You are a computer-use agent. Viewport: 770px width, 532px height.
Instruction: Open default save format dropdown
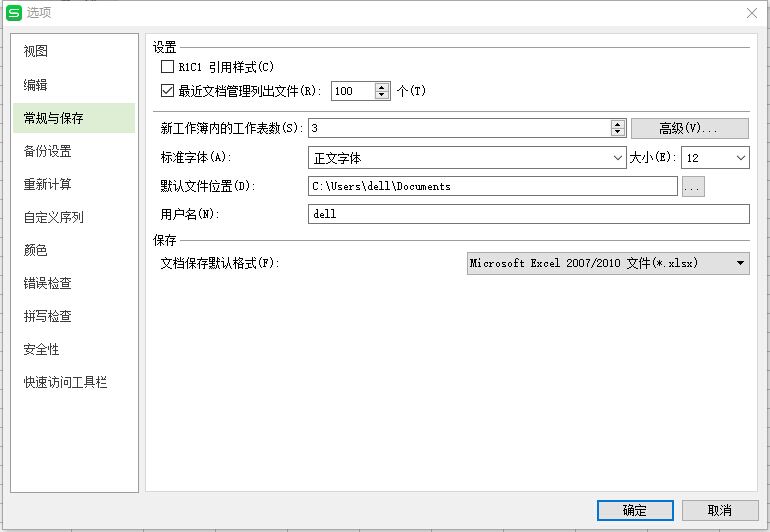tap(740, 263)
